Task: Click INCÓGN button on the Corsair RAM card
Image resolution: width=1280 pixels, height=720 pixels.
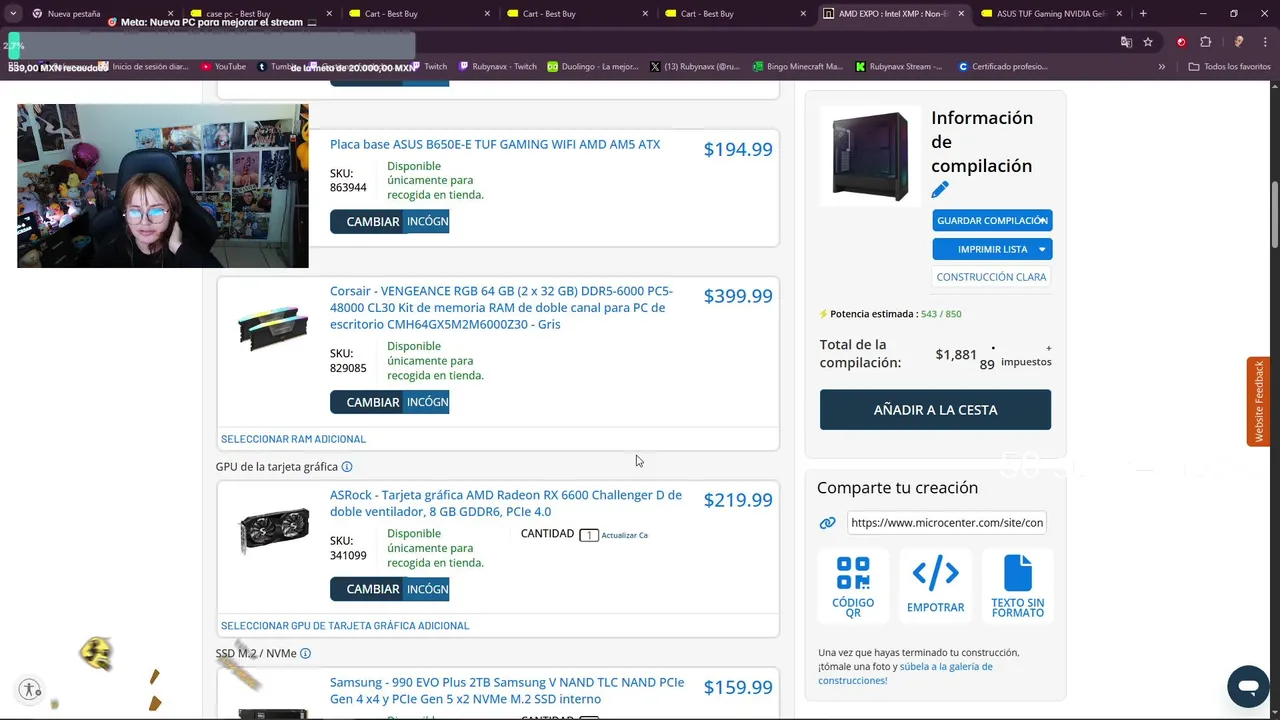Action: (x=428, y=402)
